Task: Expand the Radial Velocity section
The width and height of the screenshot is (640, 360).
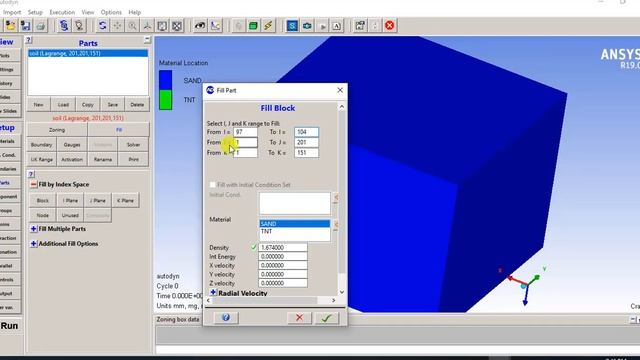Action: 213,293
